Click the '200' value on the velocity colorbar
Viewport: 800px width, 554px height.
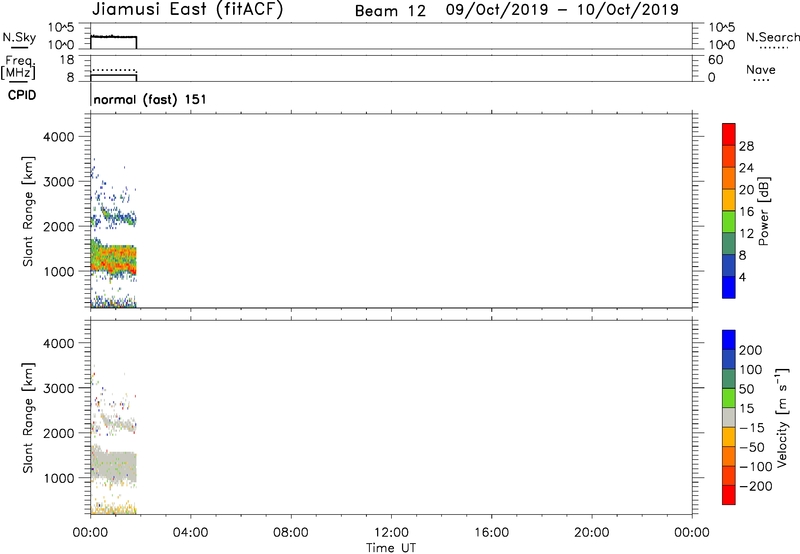751,350
